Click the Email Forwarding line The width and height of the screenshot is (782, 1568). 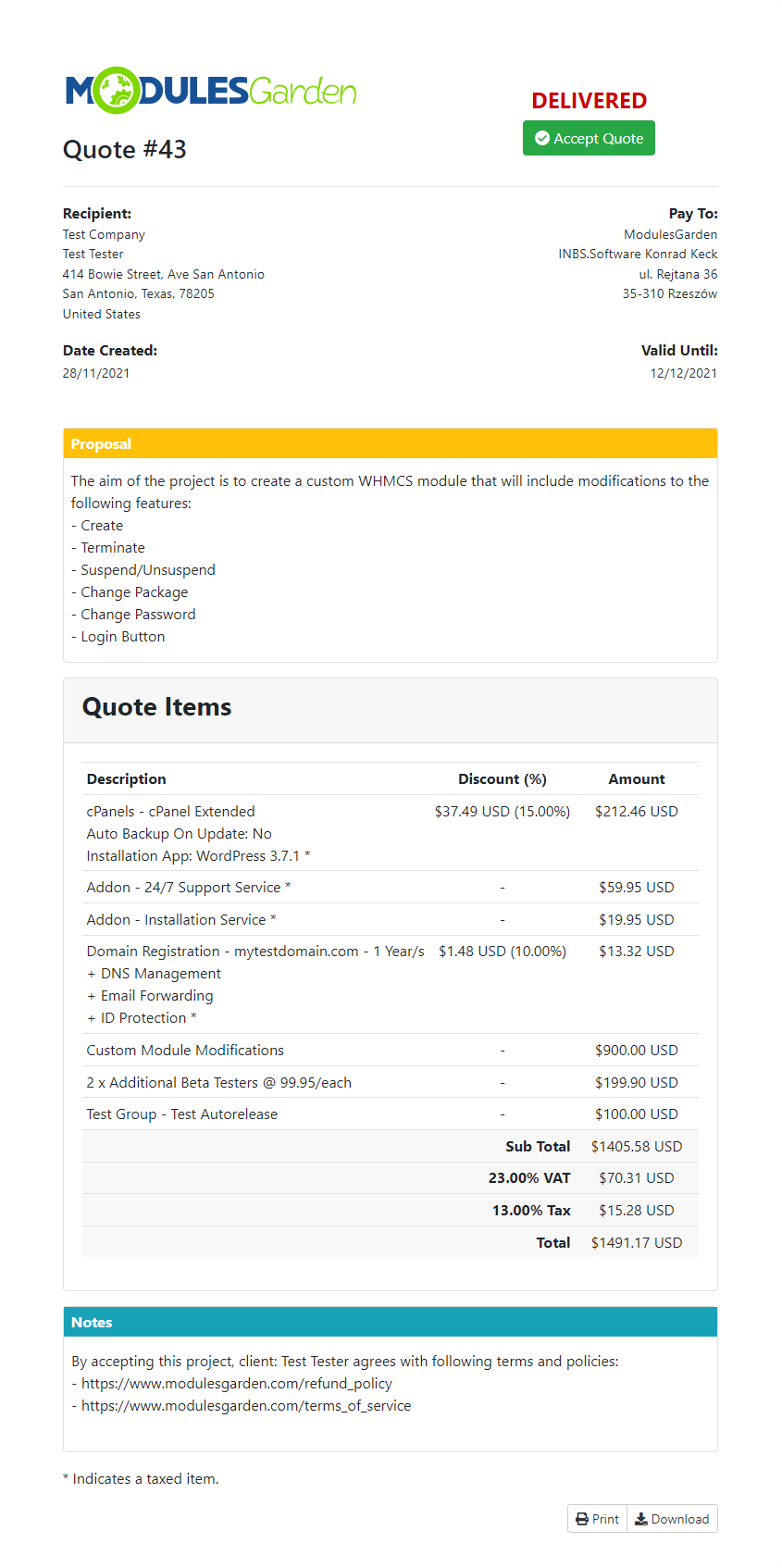click(x=150, y=995)
